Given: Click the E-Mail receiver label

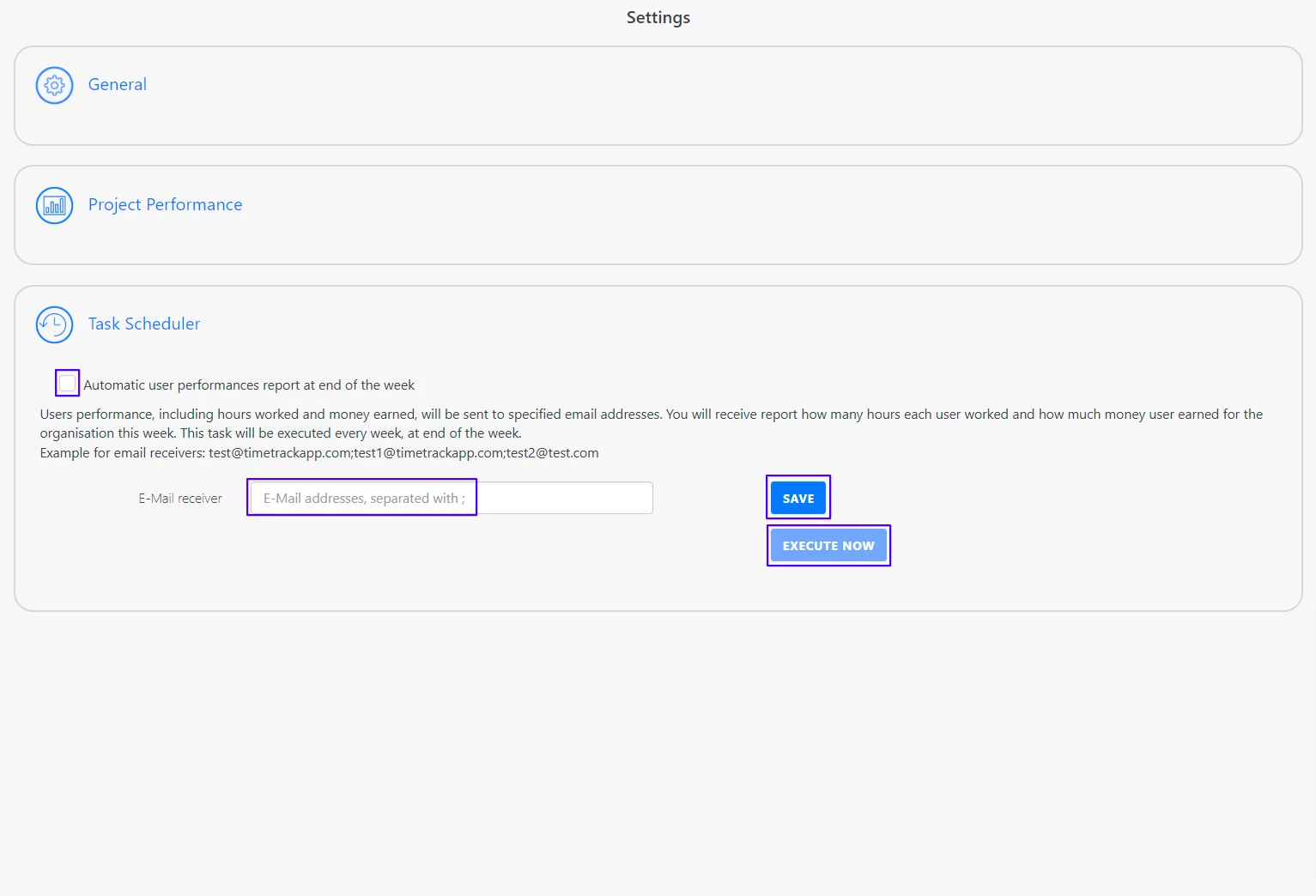Looking at the screenshot, I should point(179,498).
